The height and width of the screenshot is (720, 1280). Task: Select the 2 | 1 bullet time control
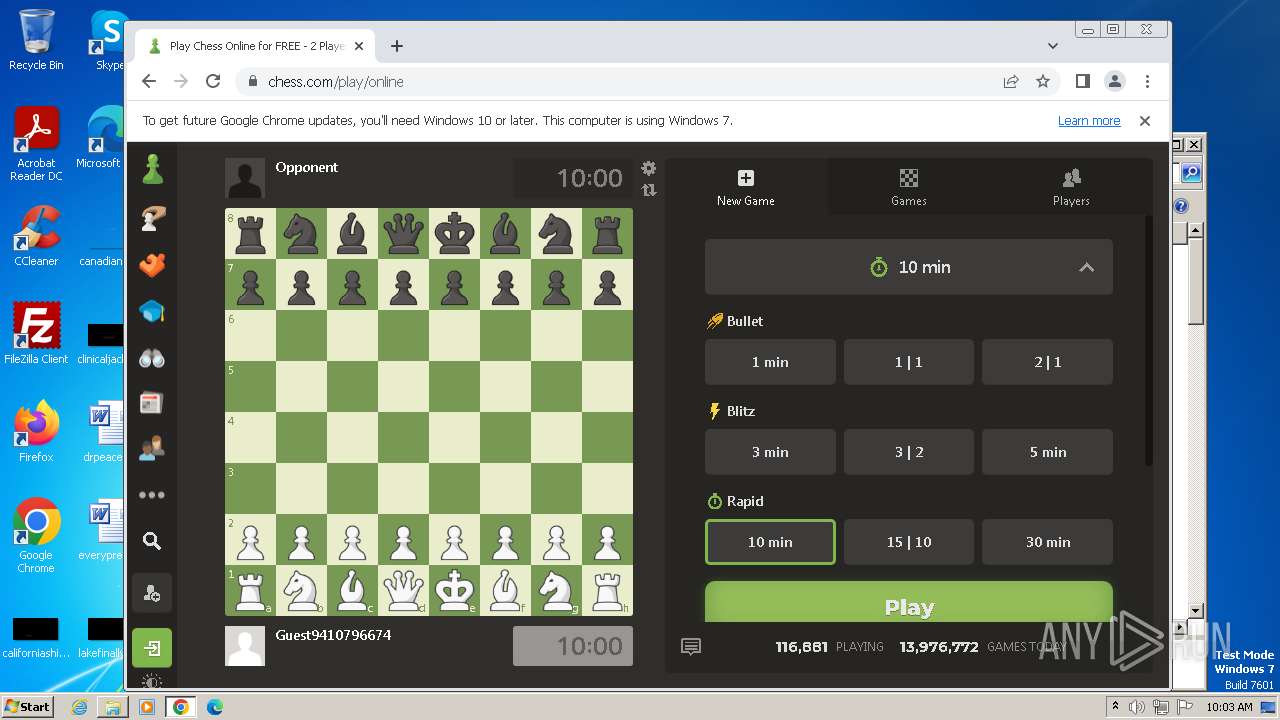[x=1048, y=362]
